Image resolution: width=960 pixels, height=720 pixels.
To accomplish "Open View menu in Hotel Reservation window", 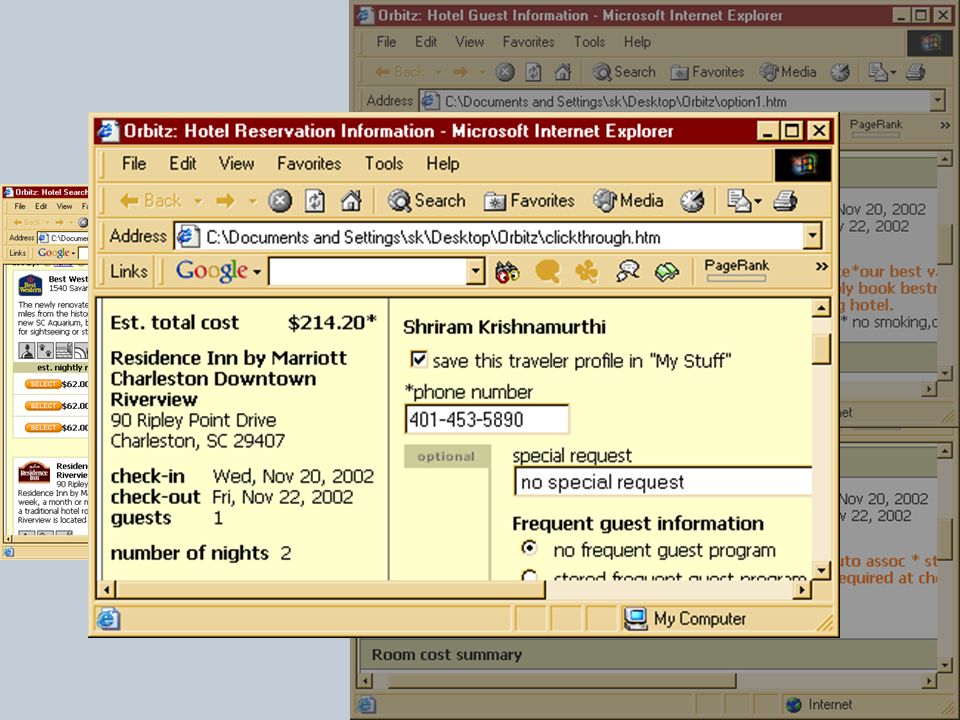I will point(236,163).
